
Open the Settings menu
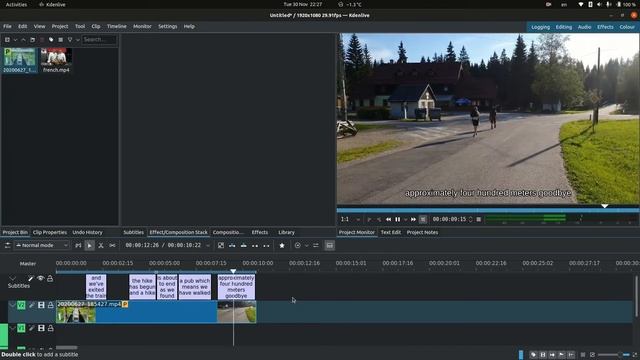tap(168, 26)
